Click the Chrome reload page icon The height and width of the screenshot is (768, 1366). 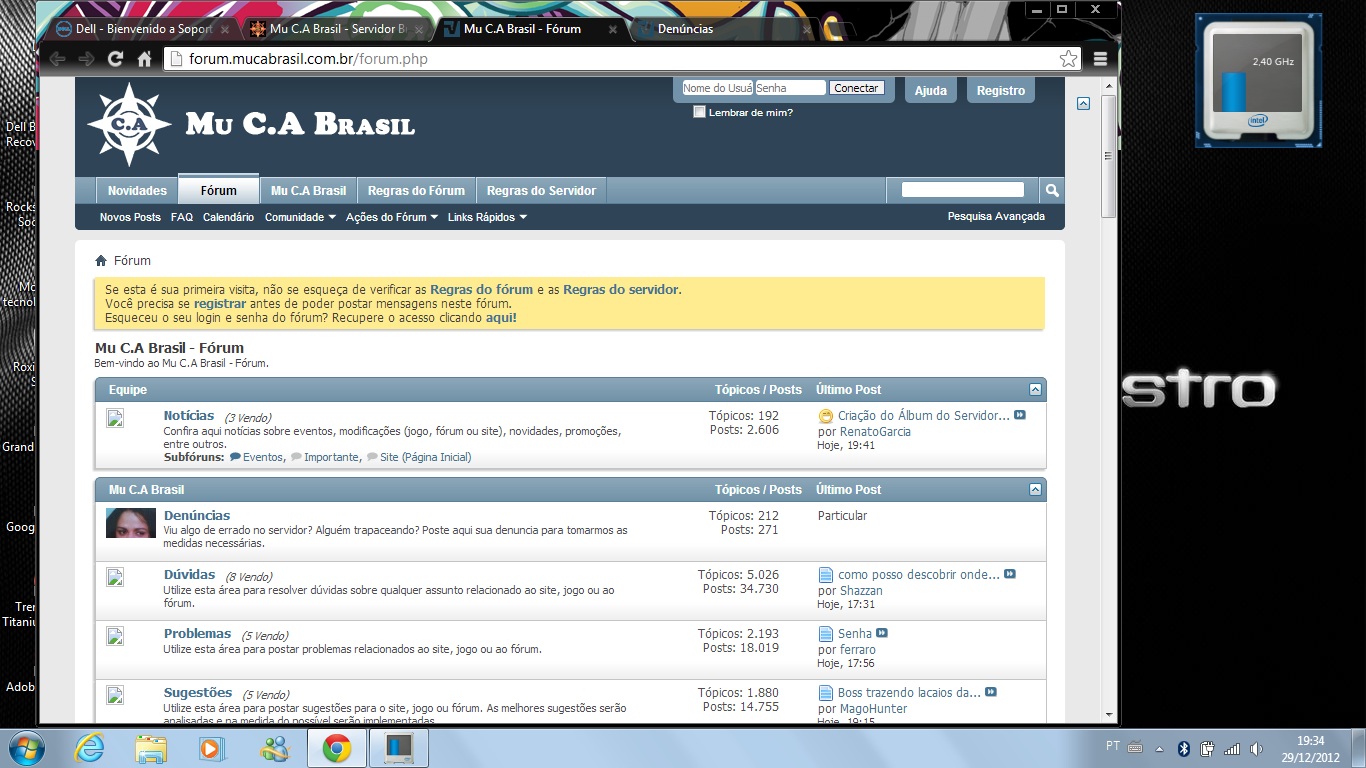pos(116,59)
